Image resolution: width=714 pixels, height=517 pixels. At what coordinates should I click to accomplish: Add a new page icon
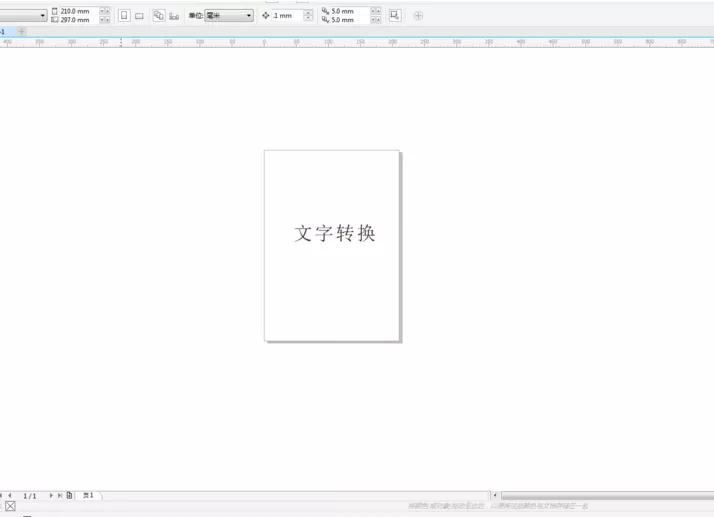pyautogui.click(x=69, y=495)
